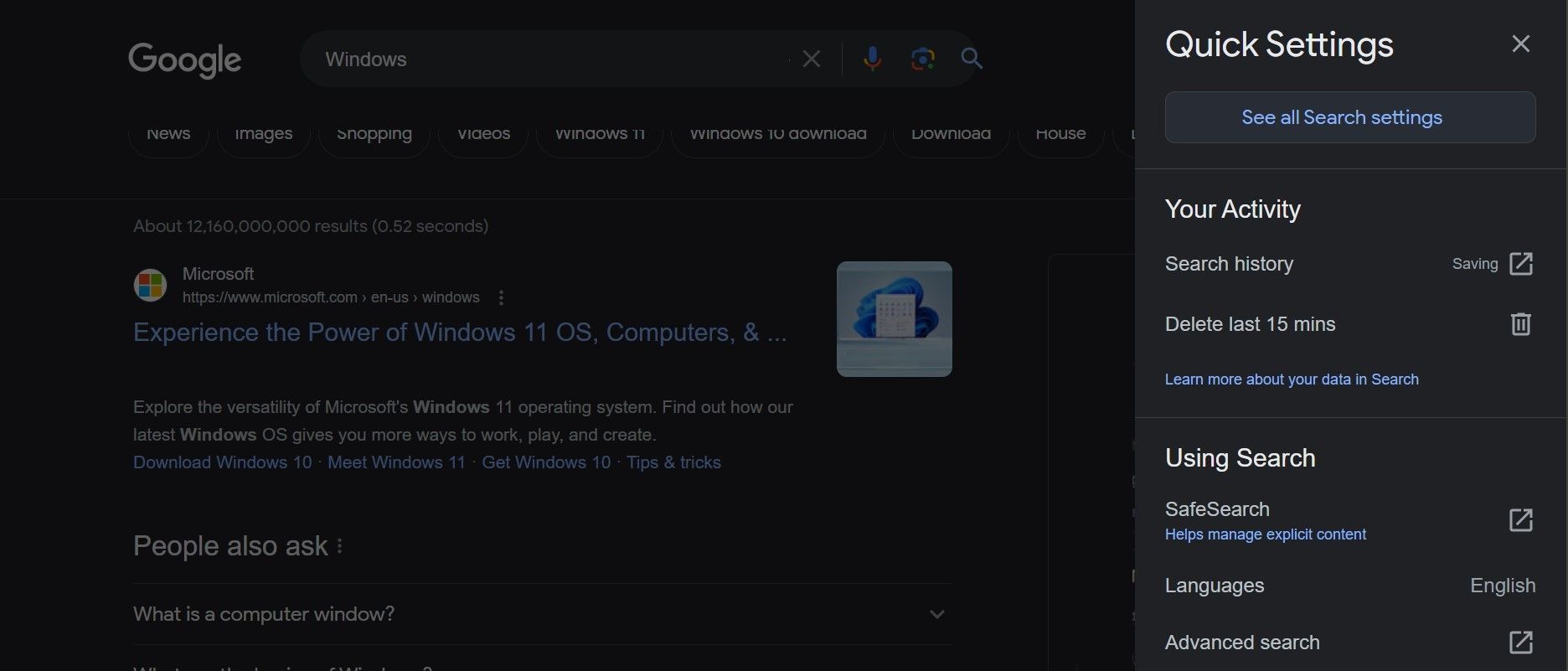The image size is (1568, 671).
Task: Click the Windows 11 result thumbnail image
Action: tap(894, 319)
